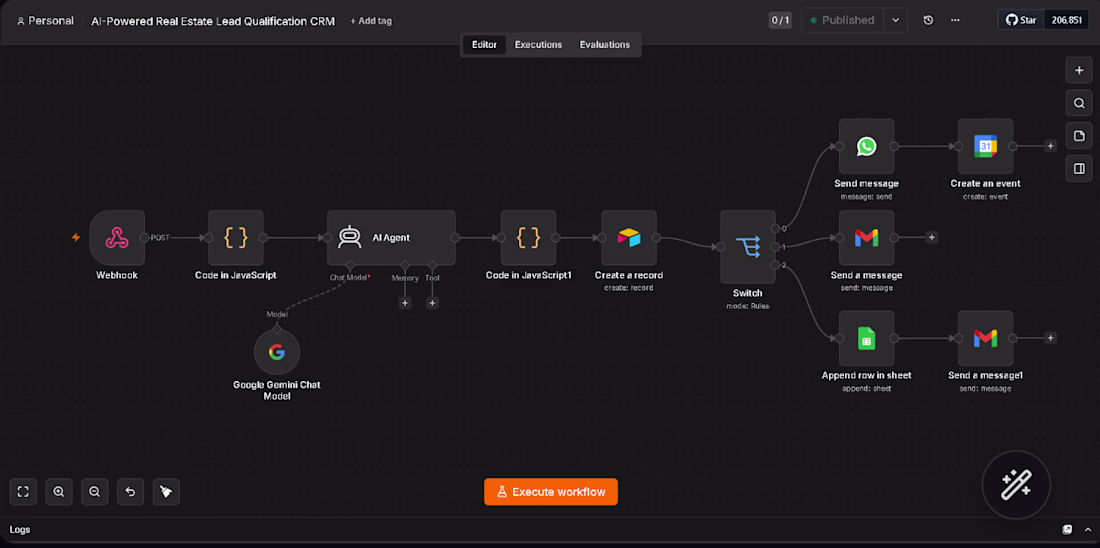
Task: Switch to the Editor tab
Action: (484, 44)
